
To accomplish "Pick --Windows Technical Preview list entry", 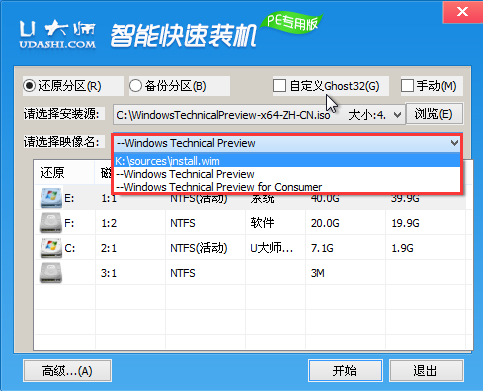I will click(287, 174).
